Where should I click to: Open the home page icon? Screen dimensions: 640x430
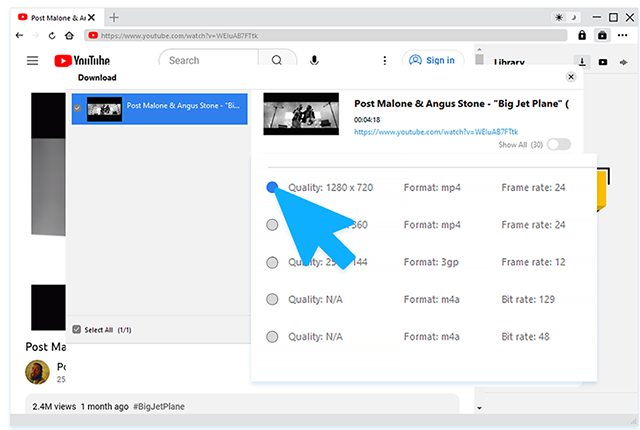tap(69, 35)
